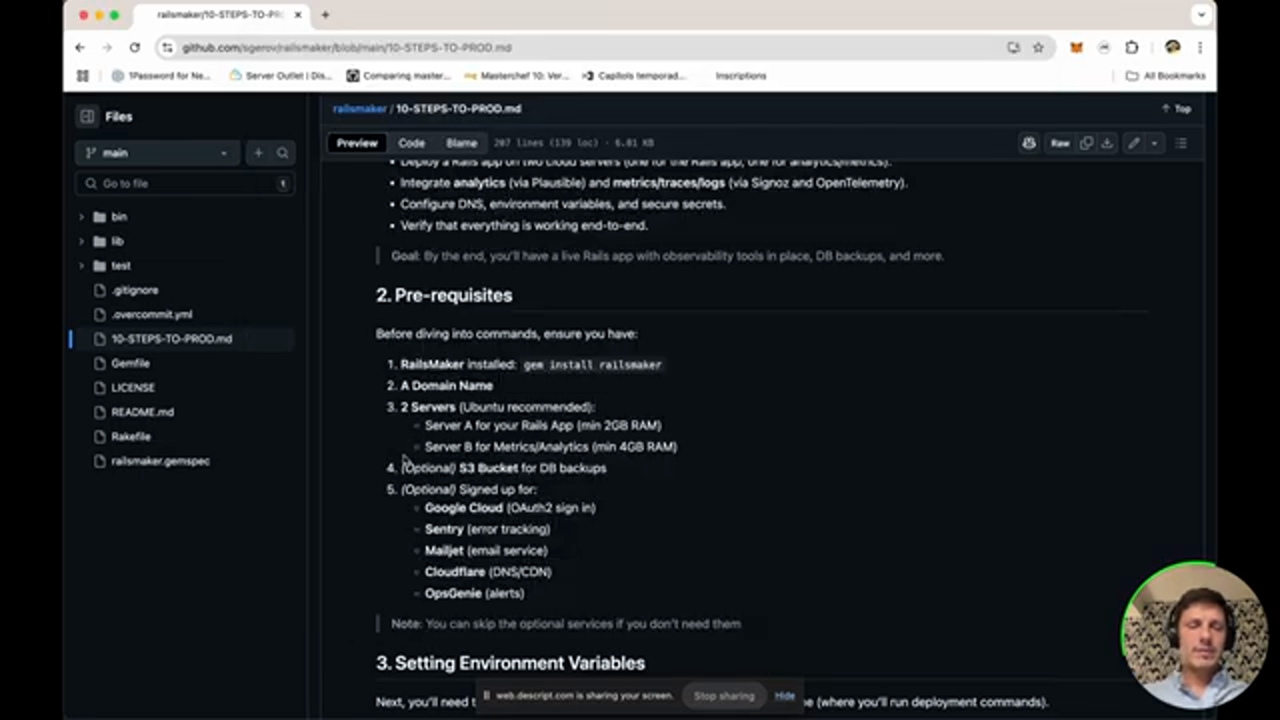Go forward in browser history
Image resolution: width=1280 pixels, height=720 pixels.
[x=107, y=47]
